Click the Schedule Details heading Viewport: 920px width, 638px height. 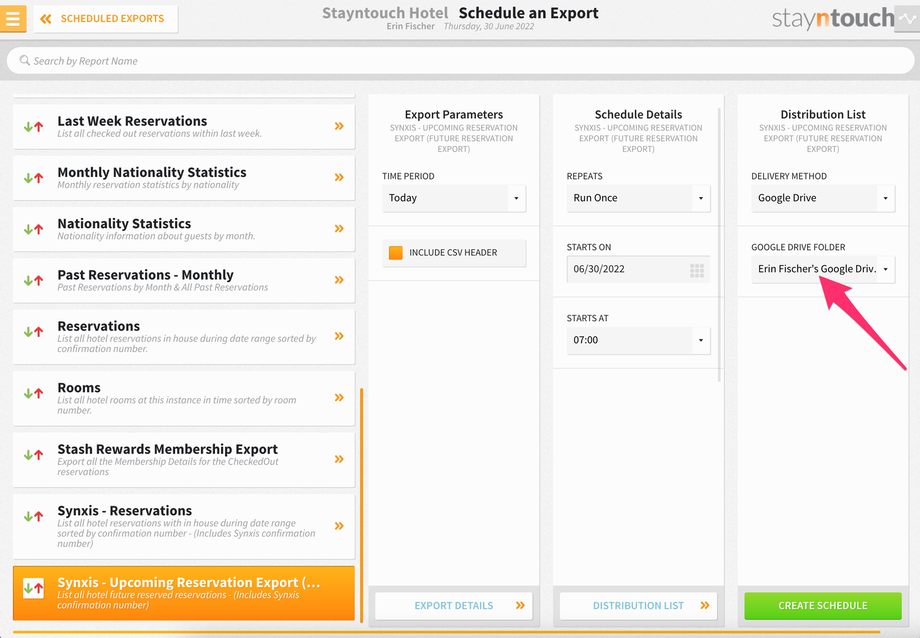tap(638, 114)
